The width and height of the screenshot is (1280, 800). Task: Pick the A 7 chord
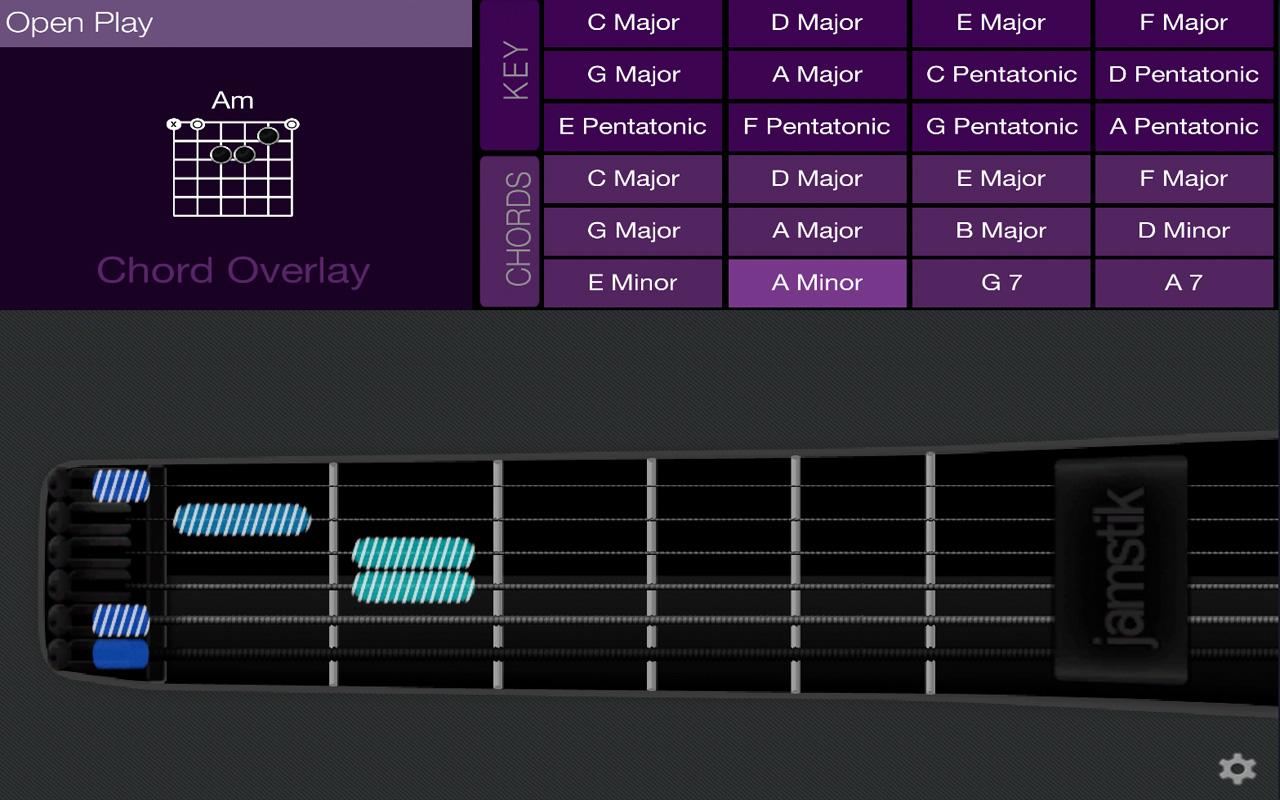(x=1184, y=283)
